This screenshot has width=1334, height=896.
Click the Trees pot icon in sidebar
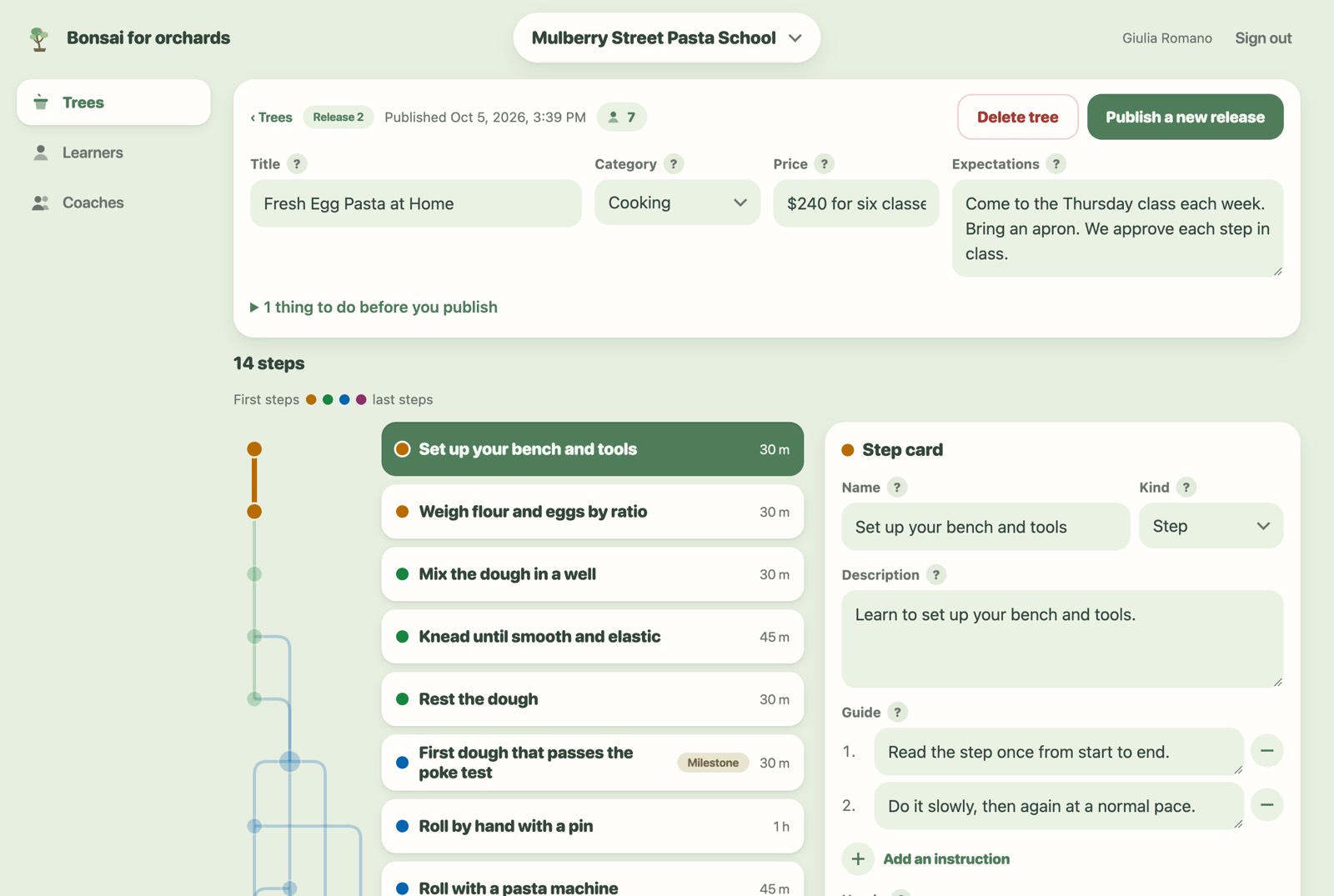[x=40, y=103]
